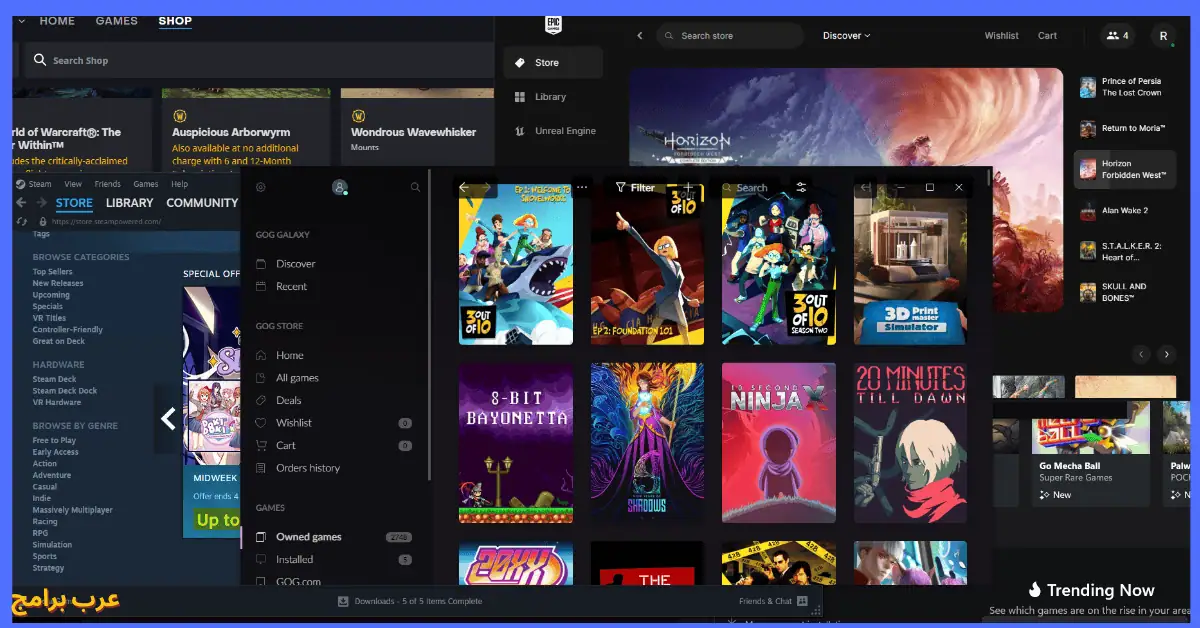Open Orders history in GOG sidebar
Image resolution: width=1200 pixels, height=628 pixels.
click(x=307, y=468)
